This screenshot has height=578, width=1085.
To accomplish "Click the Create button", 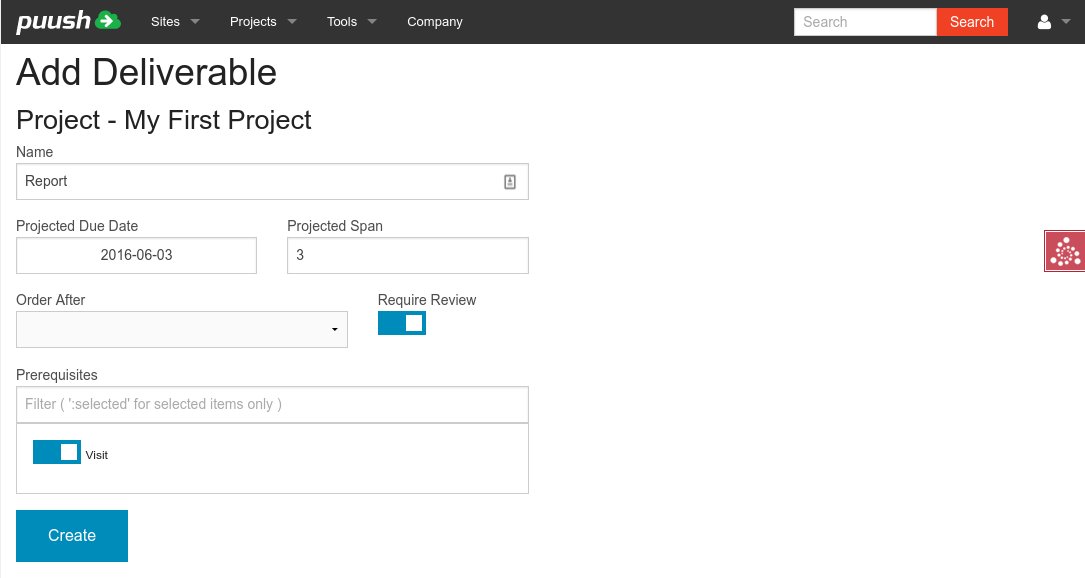I will tap(72, 536).
